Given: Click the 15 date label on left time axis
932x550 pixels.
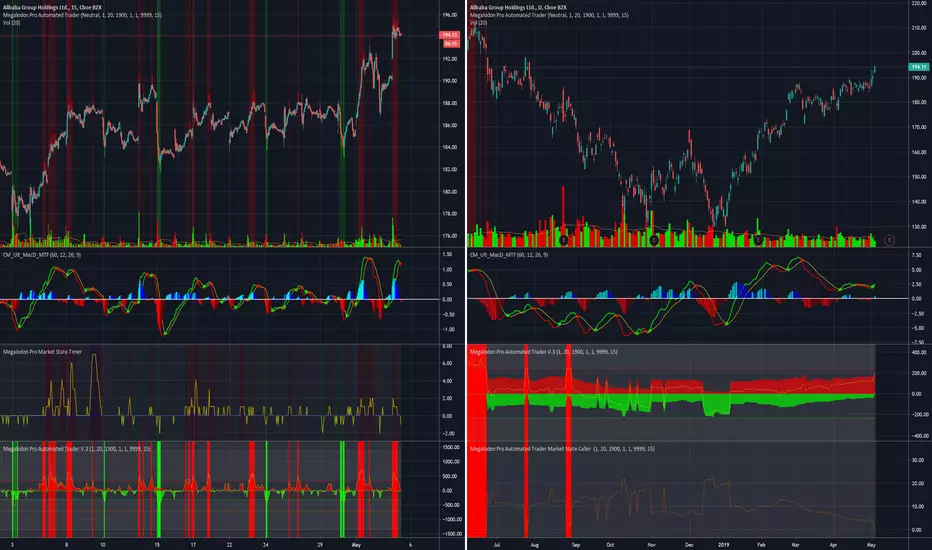Looking at the screenshot, I should pyautogui.click(x=157, y=544).
